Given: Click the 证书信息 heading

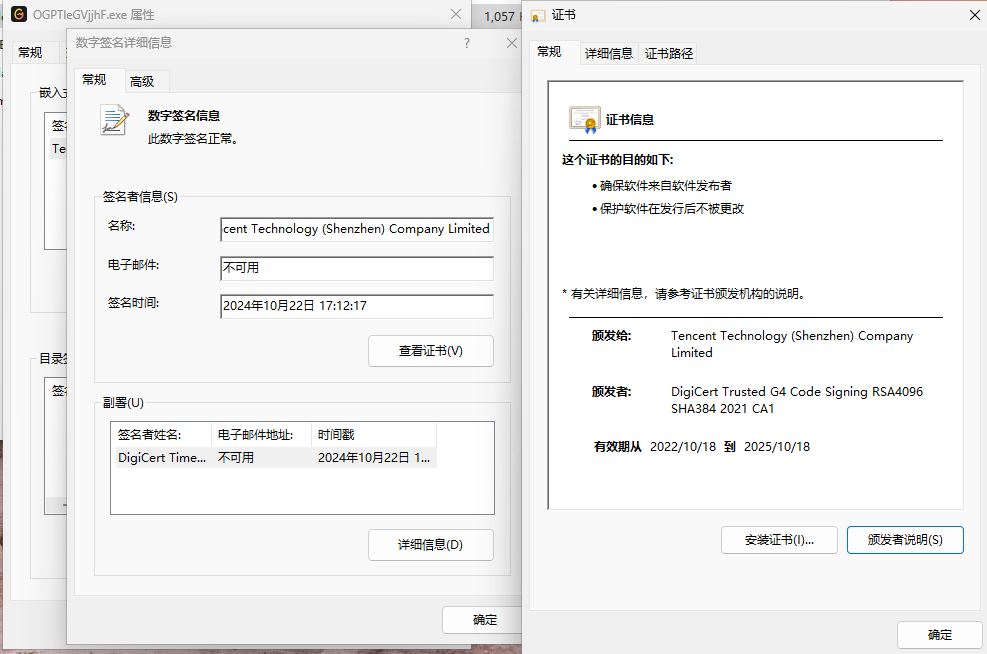Looking at the screenshot, I should 629,120.
